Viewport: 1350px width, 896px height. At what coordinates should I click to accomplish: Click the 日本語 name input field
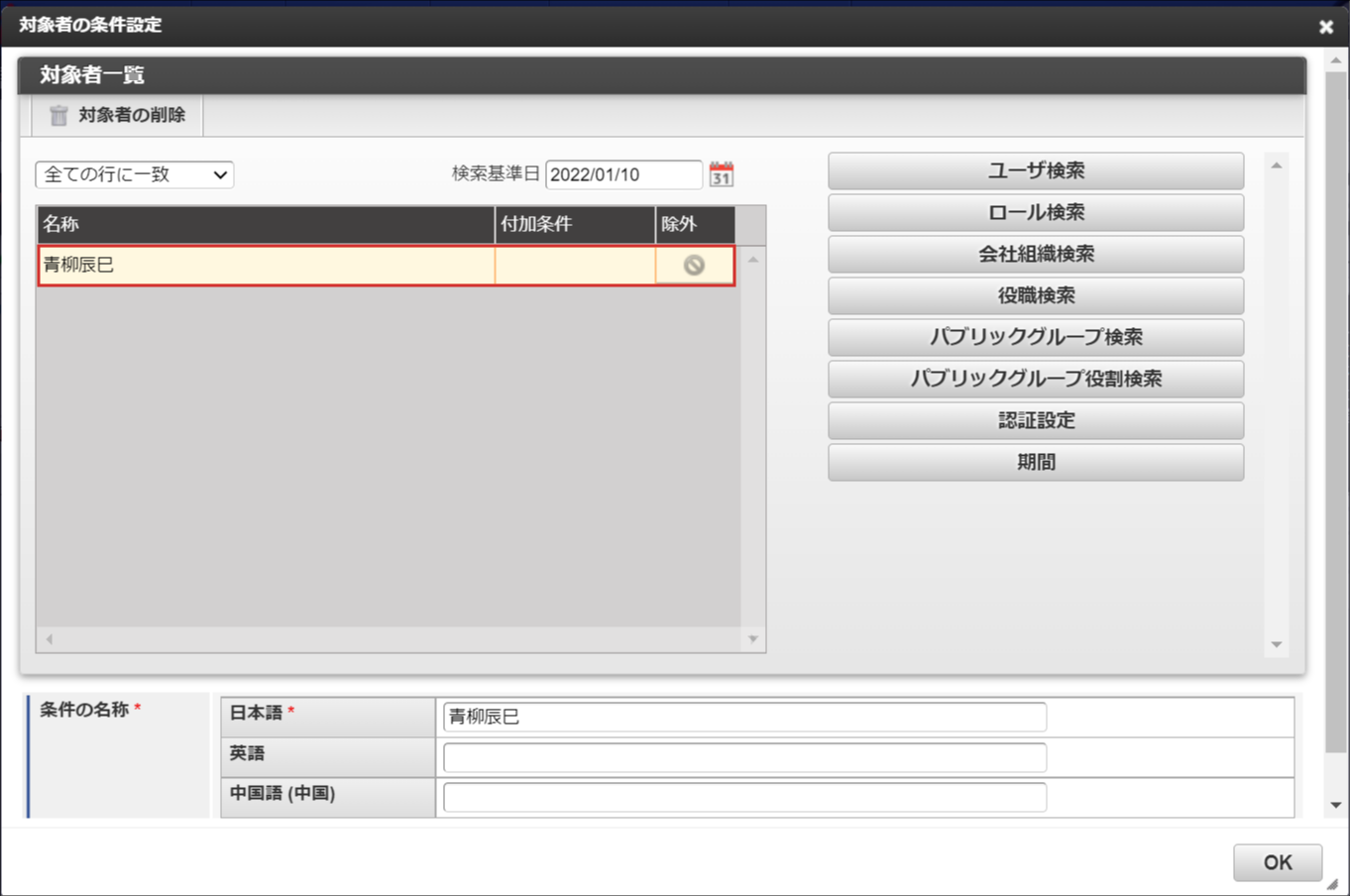click(744, 717)
